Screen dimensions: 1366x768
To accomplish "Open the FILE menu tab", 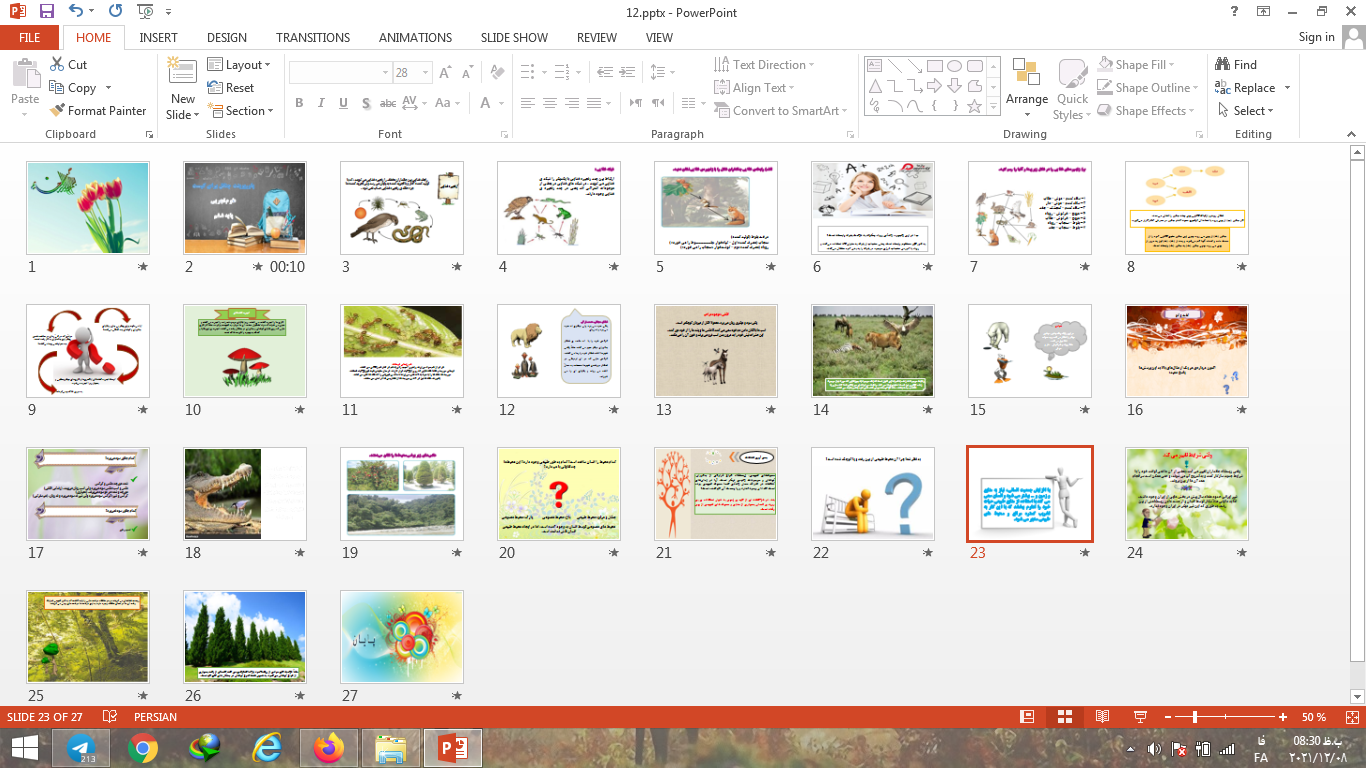I will tap(30, 38).
